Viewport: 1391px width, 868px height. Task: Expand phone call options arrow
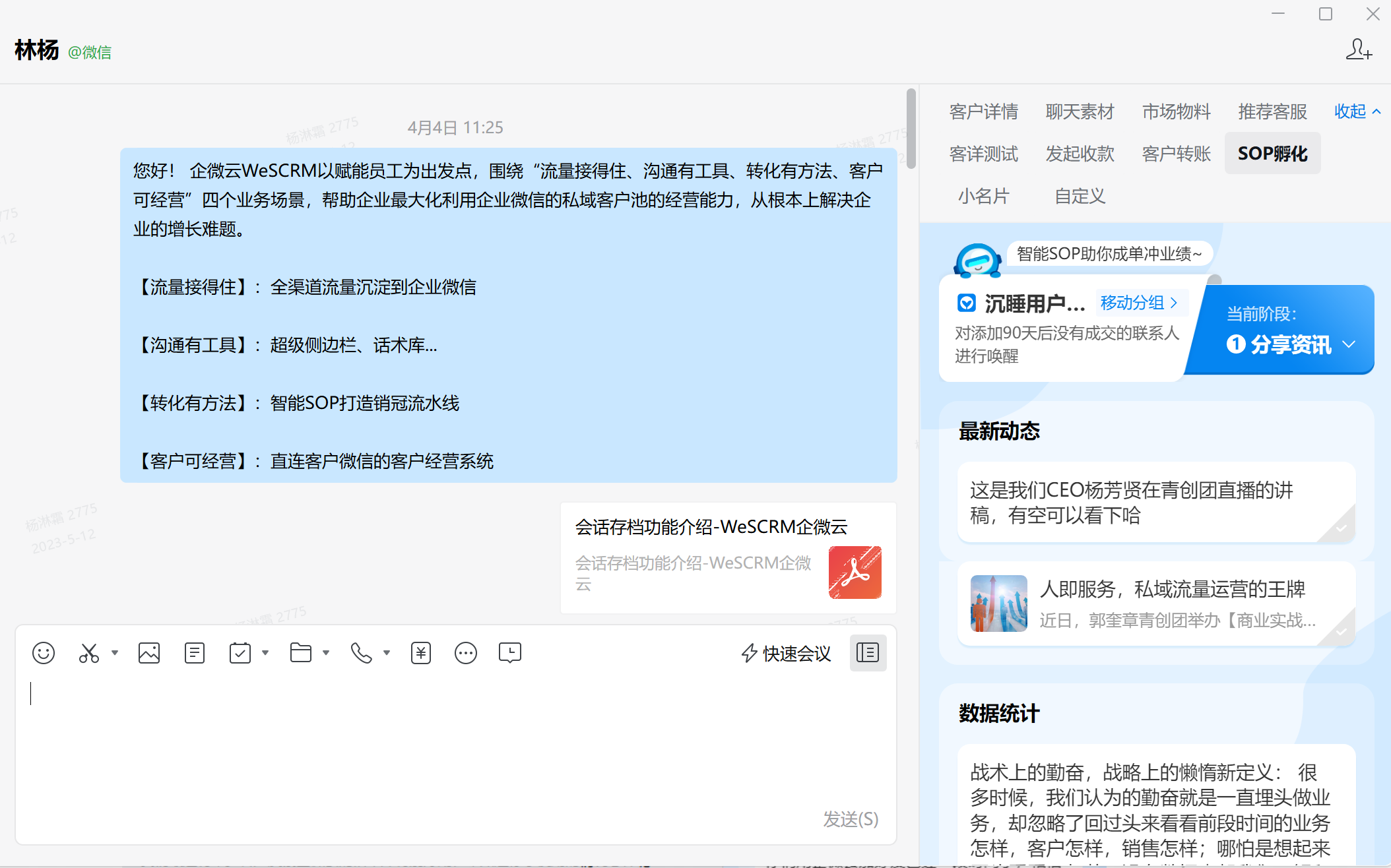pyautogui.click(x=387, y=653)
